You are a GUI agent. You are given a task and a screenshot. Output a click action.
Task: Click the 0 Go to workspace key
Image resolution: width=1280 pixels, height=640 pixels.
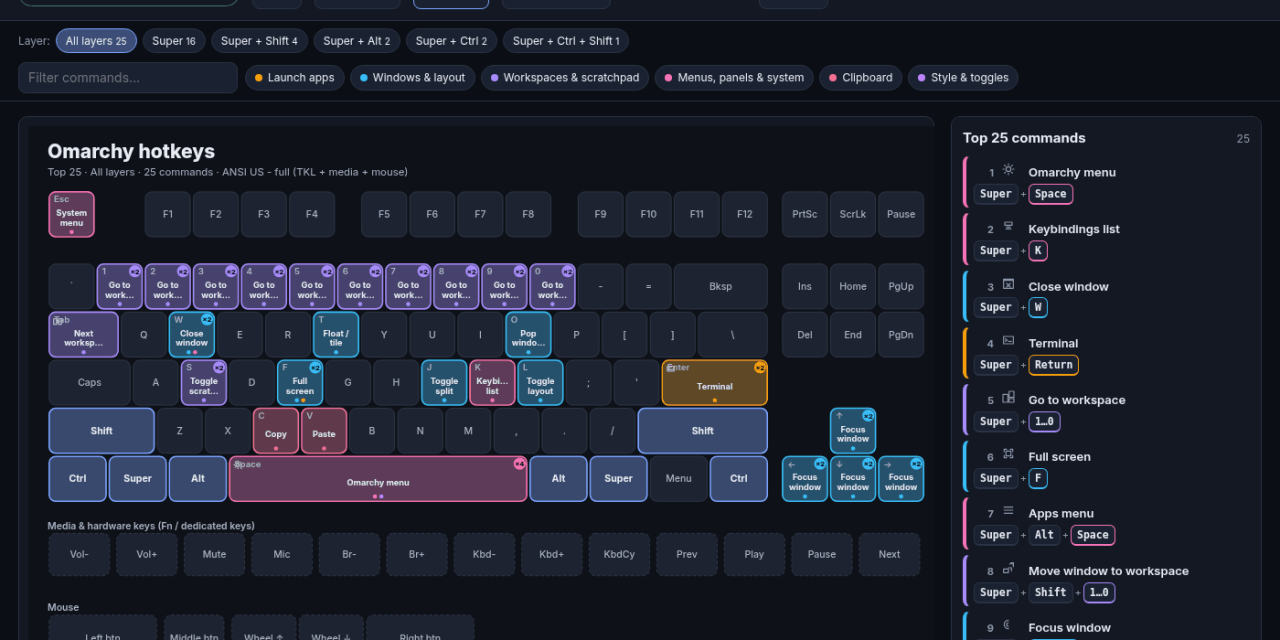552,287
